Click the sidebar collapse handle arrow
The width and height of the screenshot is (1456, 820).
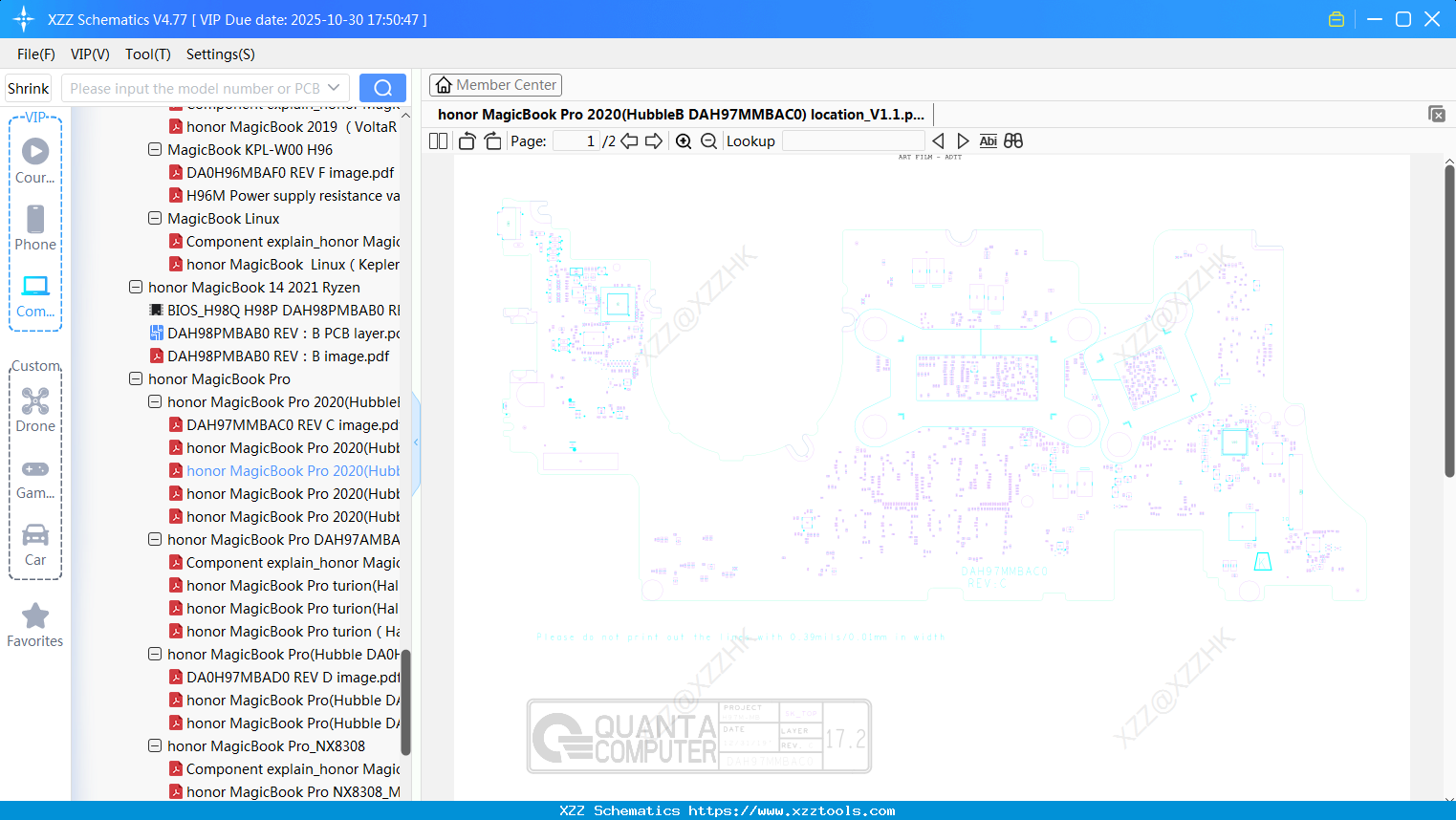pyautogui.click(x=416, y=442)
